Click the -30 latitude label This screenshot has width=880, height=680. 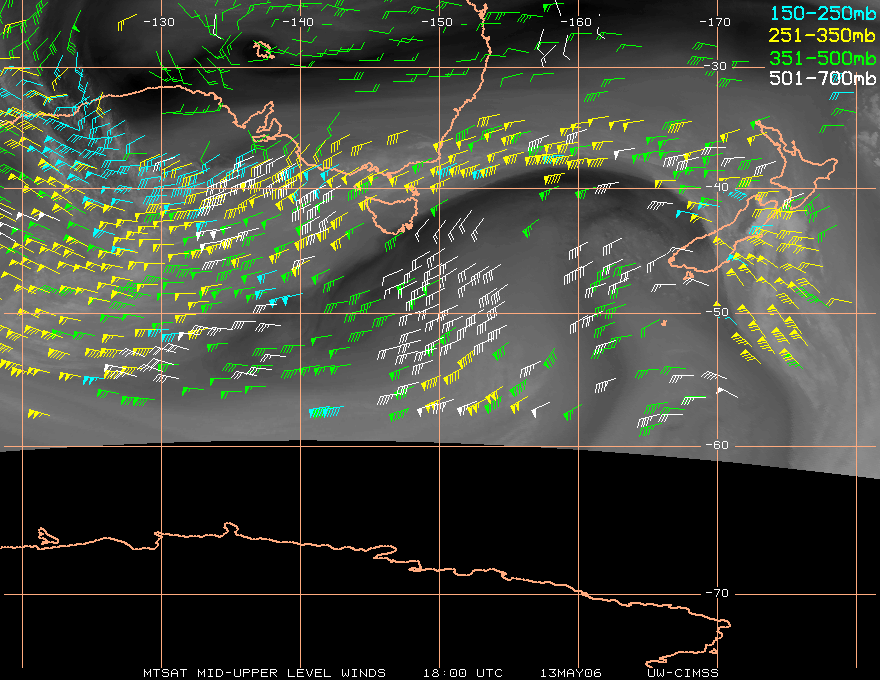[x=716, y=66]
